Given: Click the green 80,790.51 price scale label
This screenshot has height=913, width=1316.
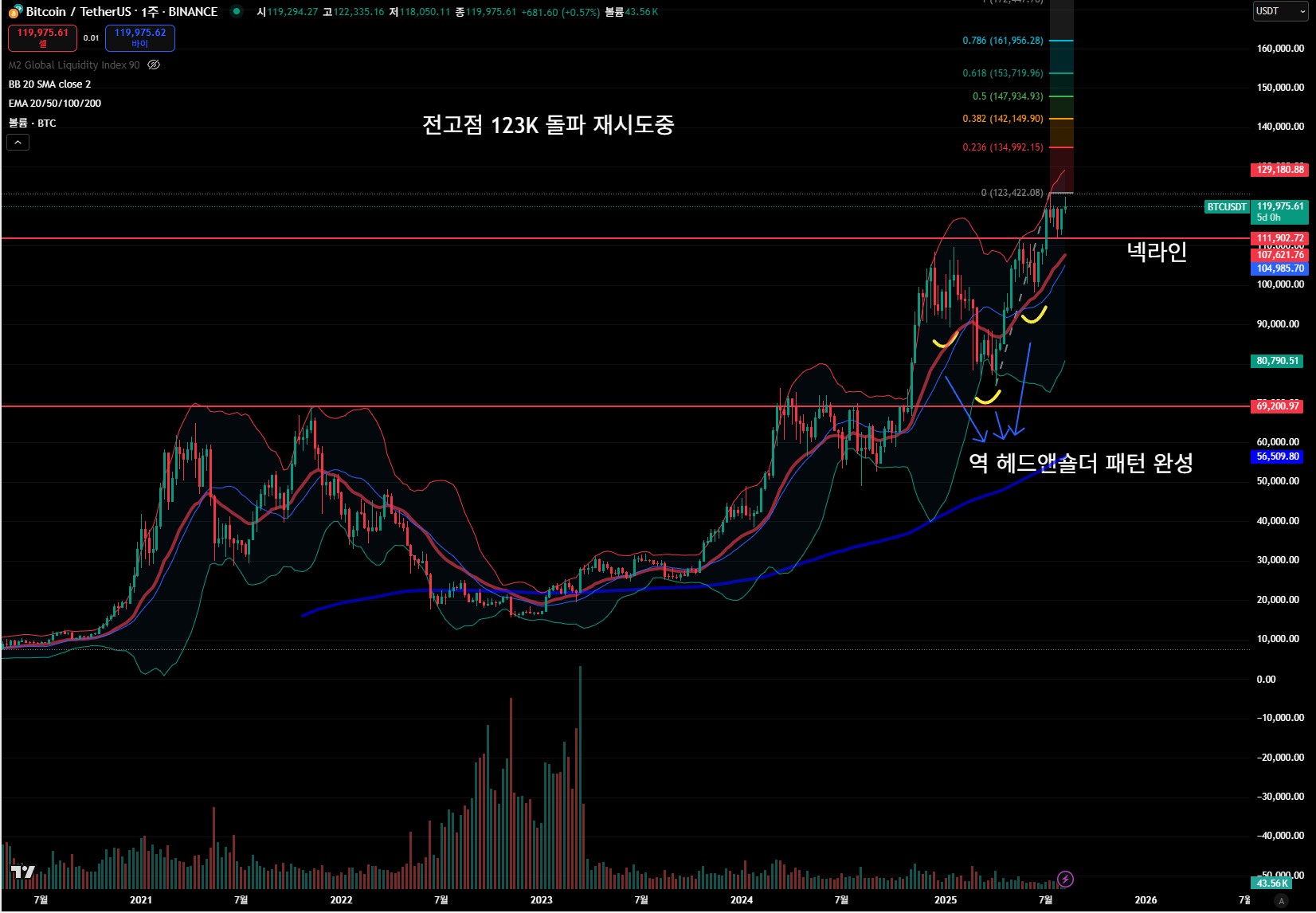Looking at the screenshot, I should (x=1277, y=361).
